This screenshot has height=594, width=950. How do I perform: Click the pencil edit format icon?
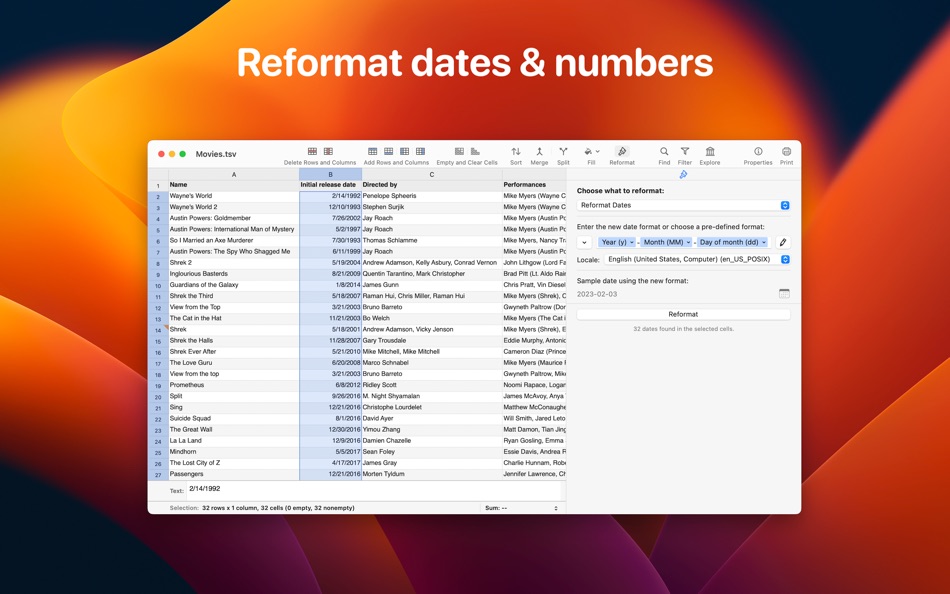point(783,242)
